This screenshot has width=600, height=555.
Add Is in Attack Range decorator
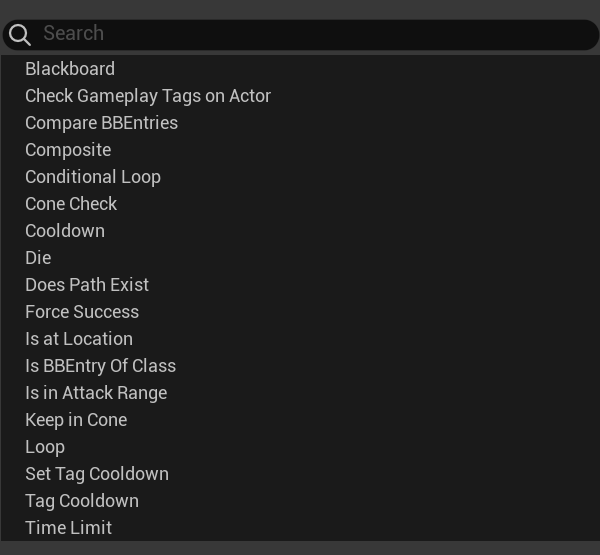96,393
